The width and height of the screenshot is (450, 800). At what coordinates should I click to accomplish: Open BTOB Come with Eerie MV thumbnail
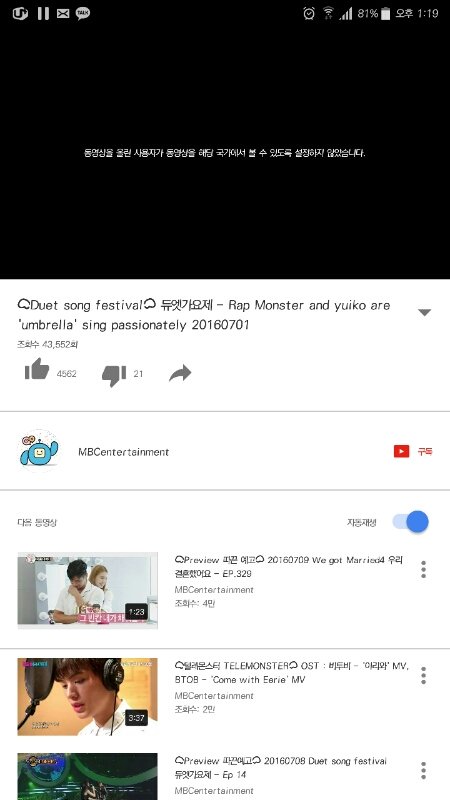pyautogui.click(x=88, y=696)
